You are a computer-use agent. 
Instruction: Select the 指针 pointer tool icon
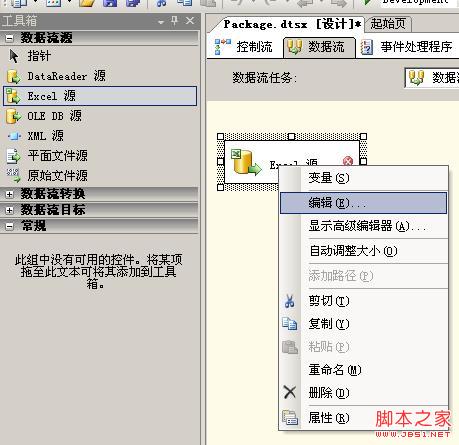point(14,56)
